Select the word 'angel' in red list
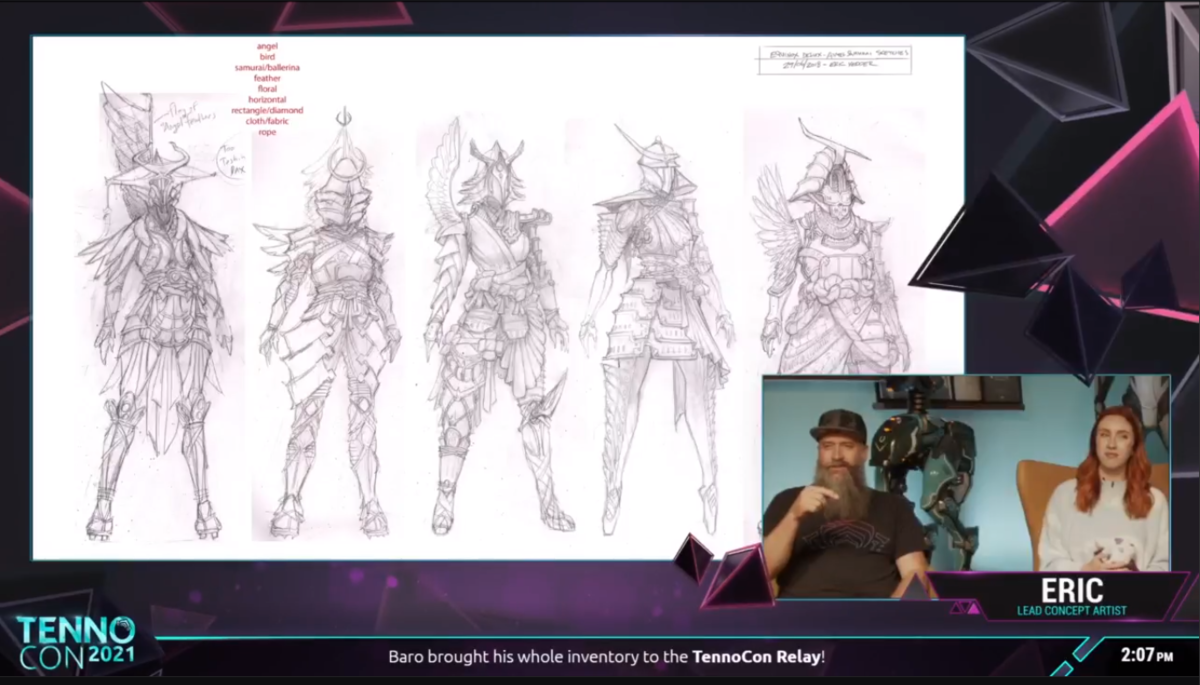The width and height of the screenshot is (1200, 685). click(x=267, y=46)
